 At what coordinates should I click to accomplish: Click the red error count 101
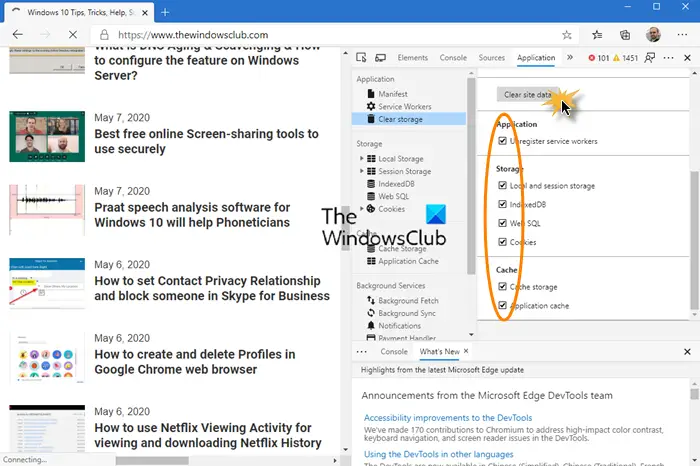pyautogui.click(x=599, y=58)
